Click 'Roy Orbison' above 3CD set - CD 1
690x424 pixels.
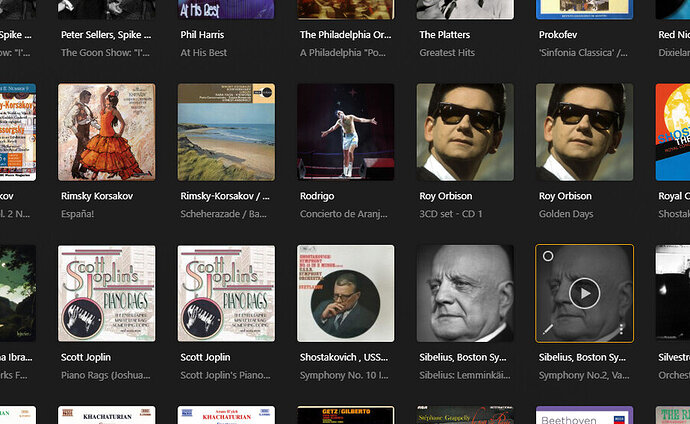click(445, 196)
